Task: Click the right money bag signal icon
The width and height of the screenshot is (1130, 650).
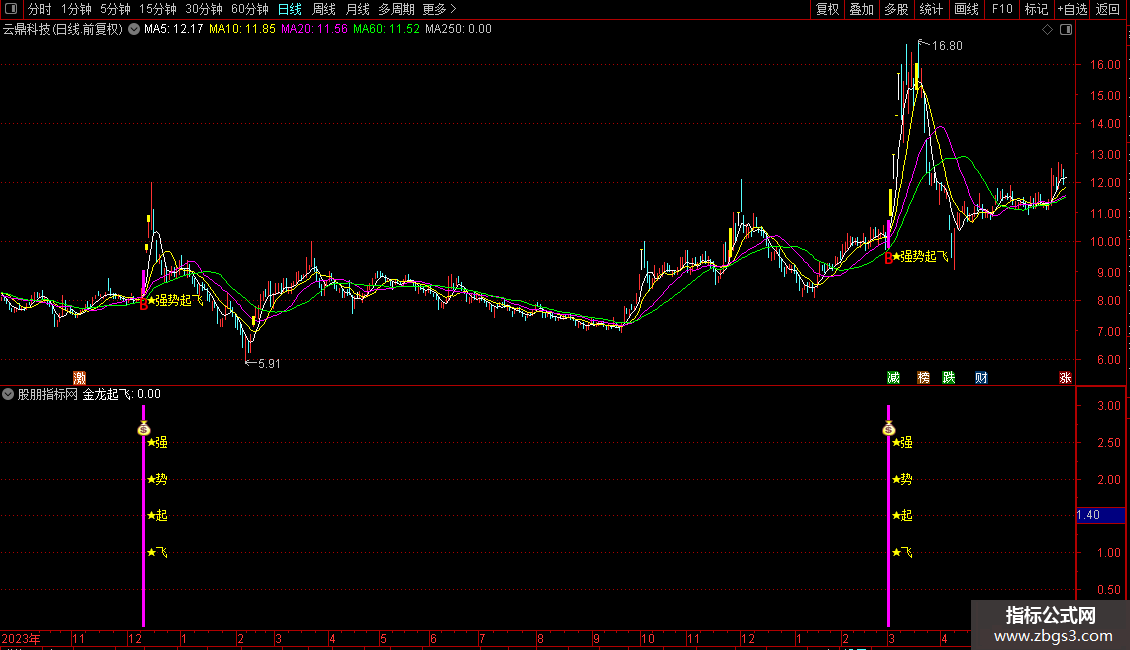Action: point(889,429)
